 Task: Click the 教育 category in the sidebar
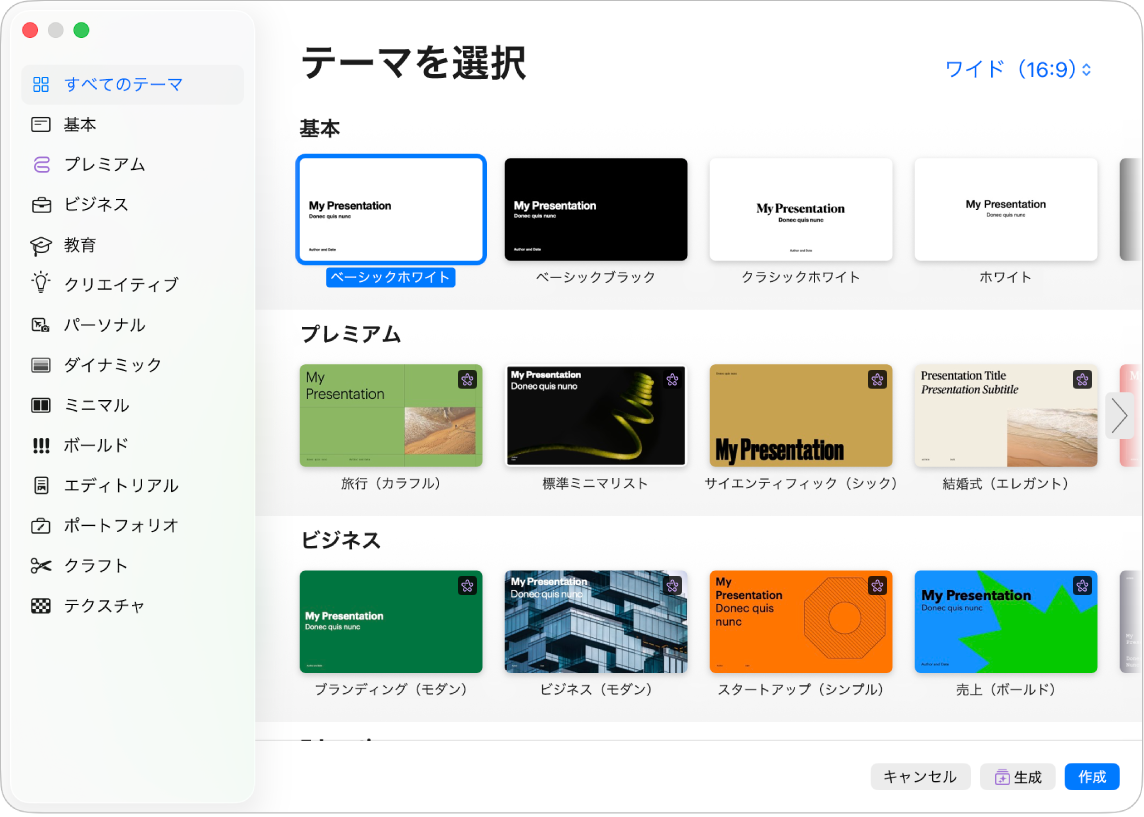pyautogui.click(x=41, y=244)
